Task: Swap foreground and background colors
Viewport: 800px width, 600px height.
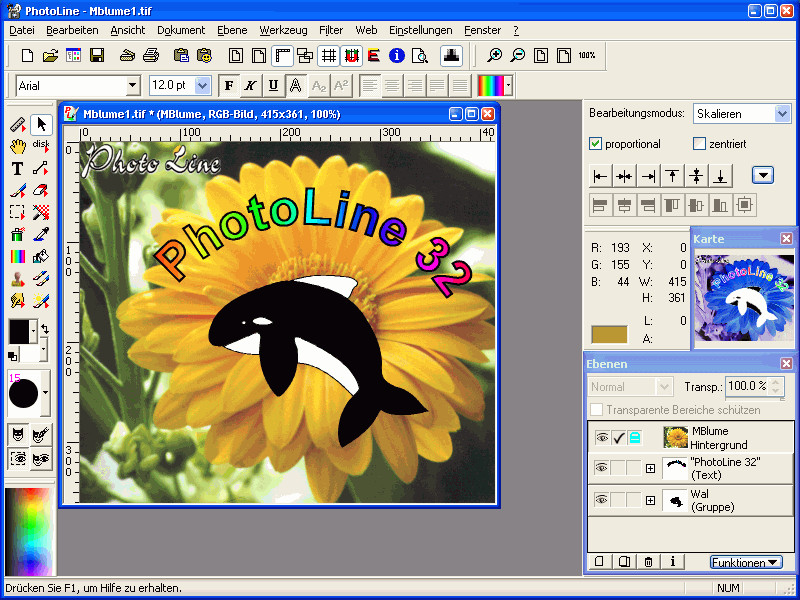Action: [x=45, y=329]
